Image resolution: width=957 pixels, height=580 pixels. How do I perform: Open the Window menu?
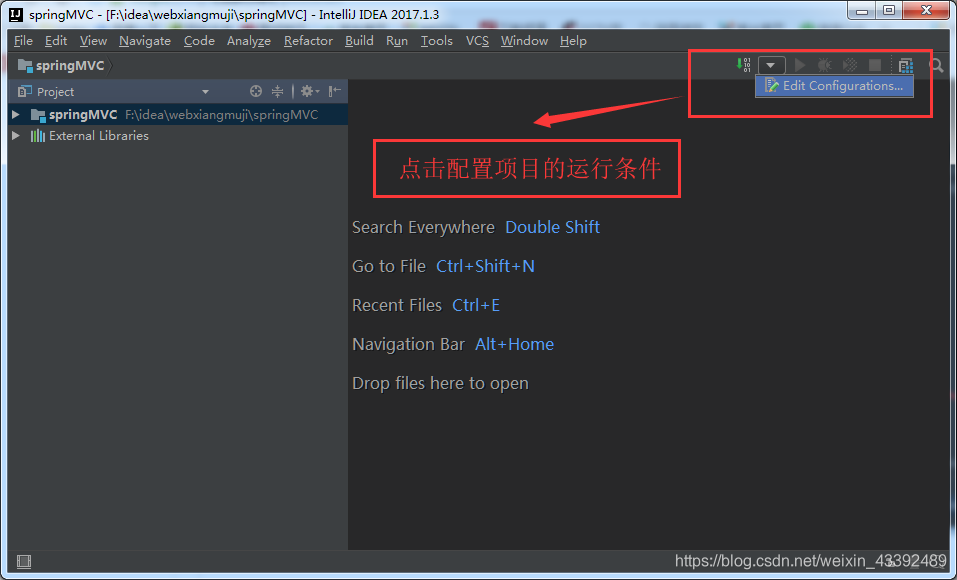click(x=524, y=41)
